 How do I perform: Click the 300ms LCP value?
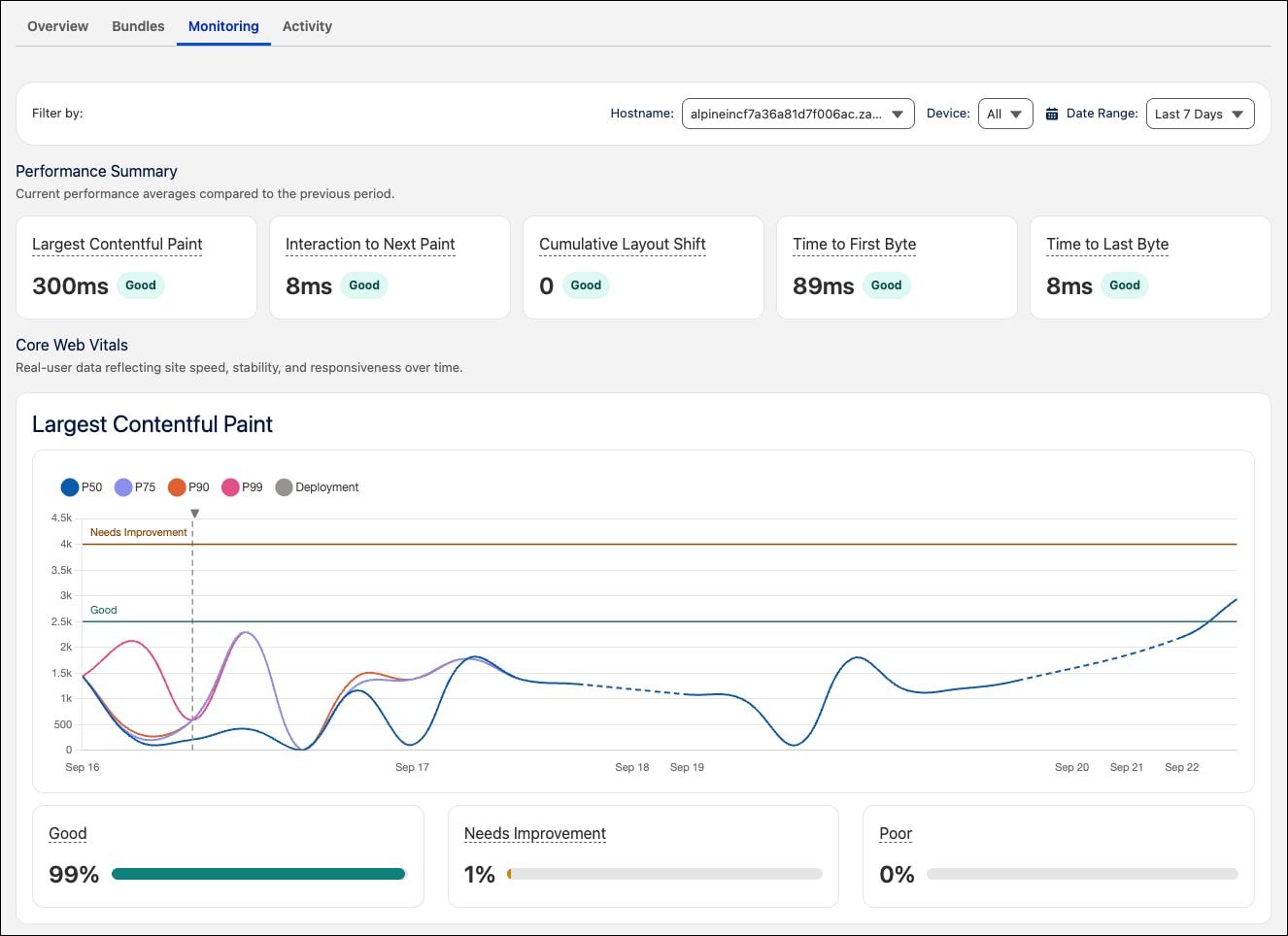[x=70, y=286]
